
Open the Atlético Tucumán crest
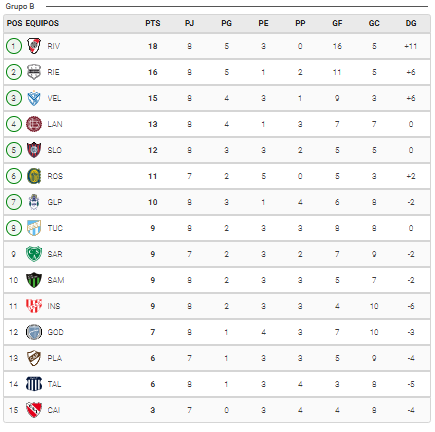point(34,228)
